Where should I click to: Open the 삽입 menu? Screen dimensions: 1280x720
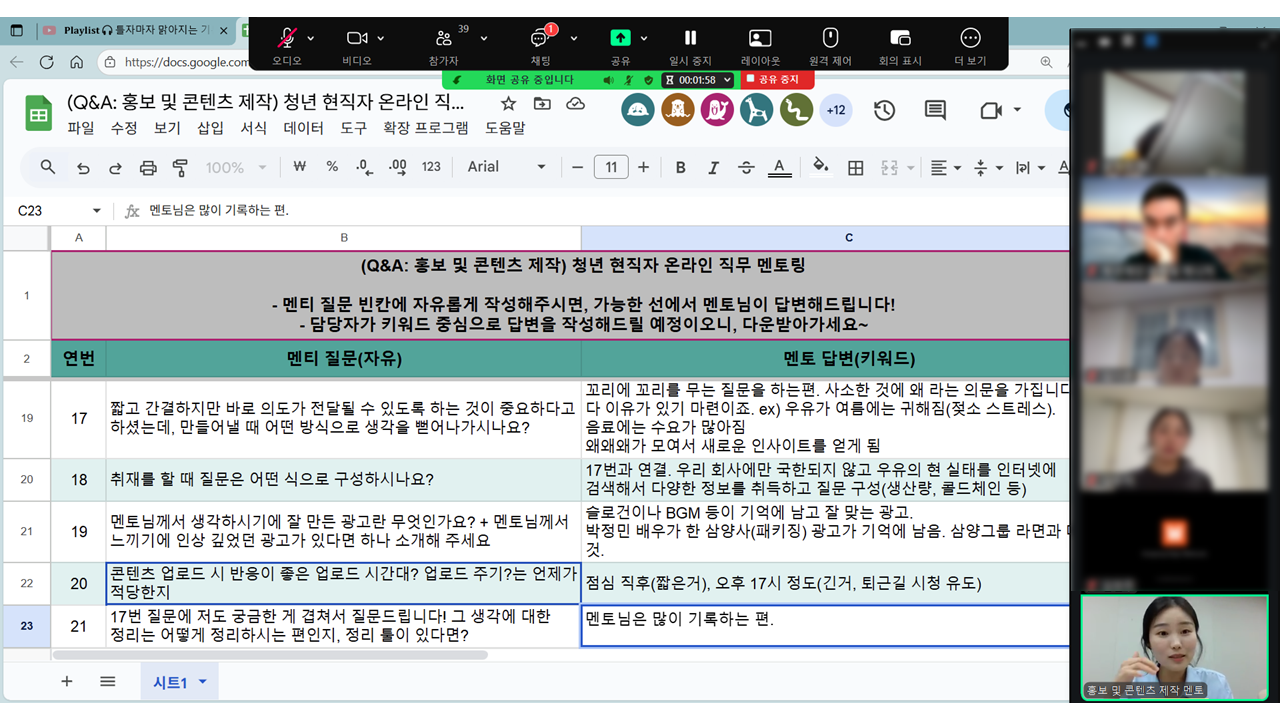[210, 128]
